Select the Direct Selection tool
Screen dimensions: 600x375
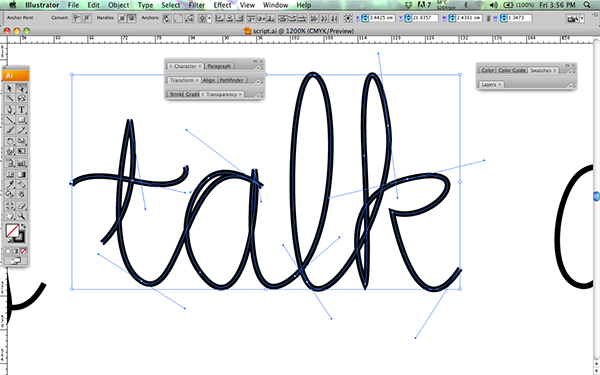coord(22,88)
